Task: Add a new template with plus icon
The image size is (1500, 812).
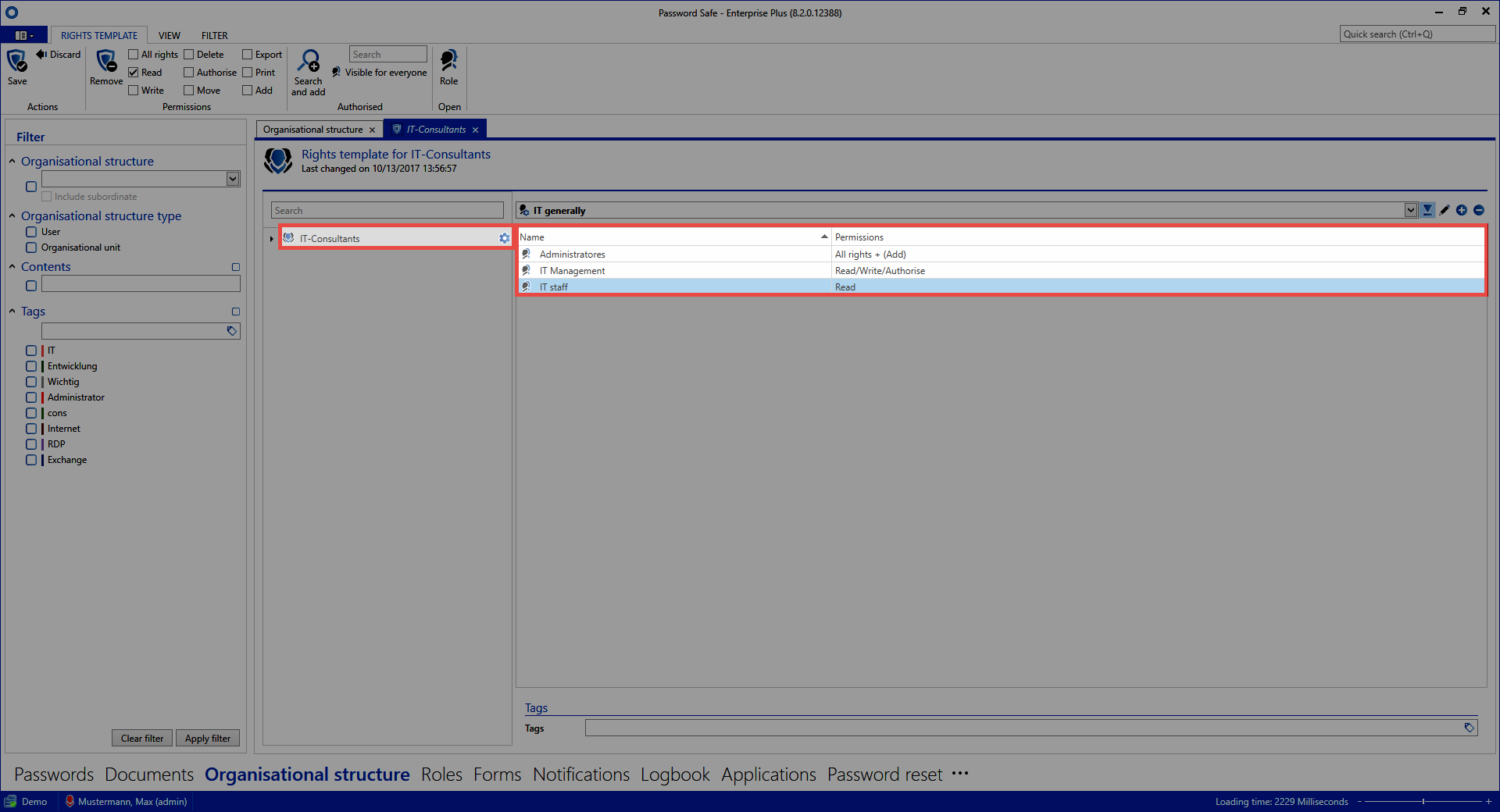Action: click(1462, 210)
